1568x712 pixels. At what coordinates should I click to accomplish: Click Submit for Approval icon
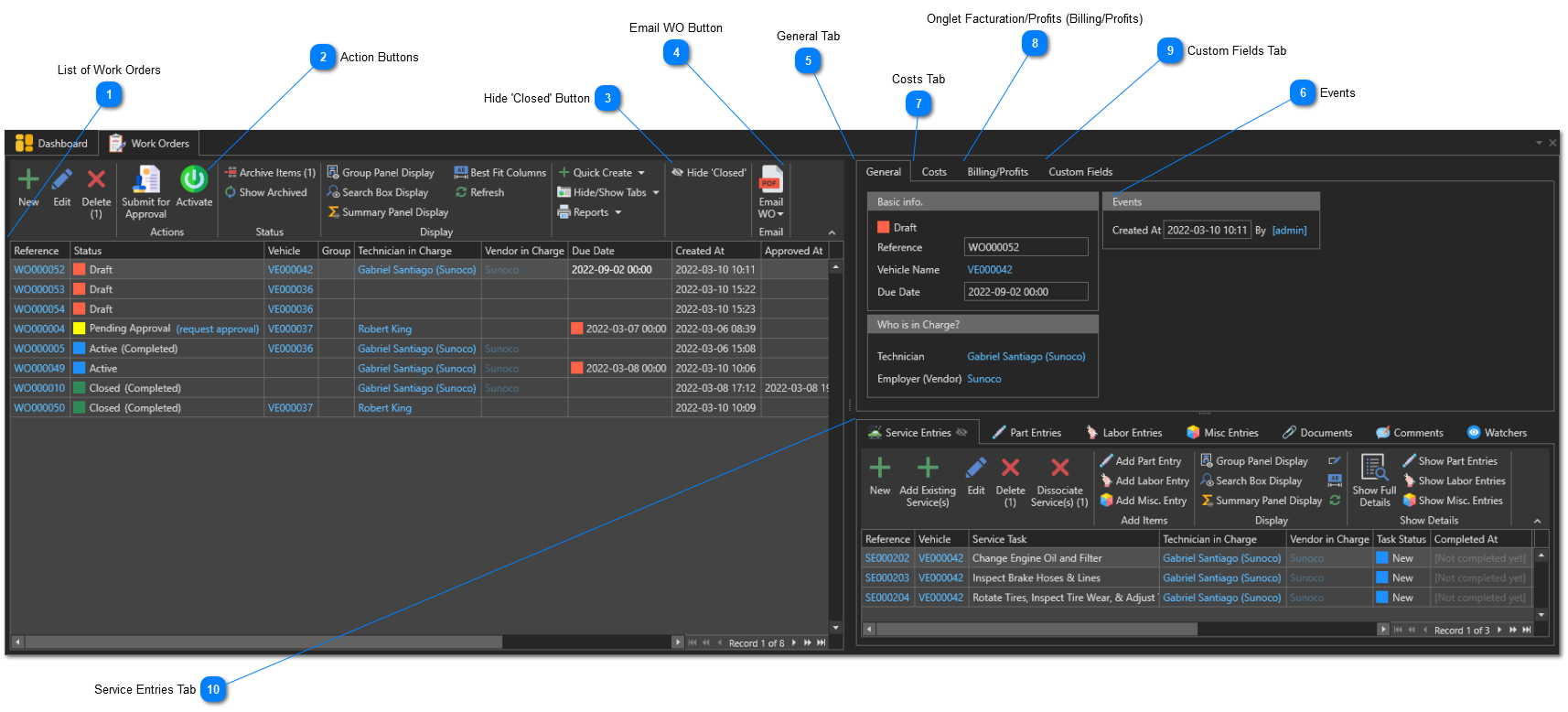[x=145, y=179]
